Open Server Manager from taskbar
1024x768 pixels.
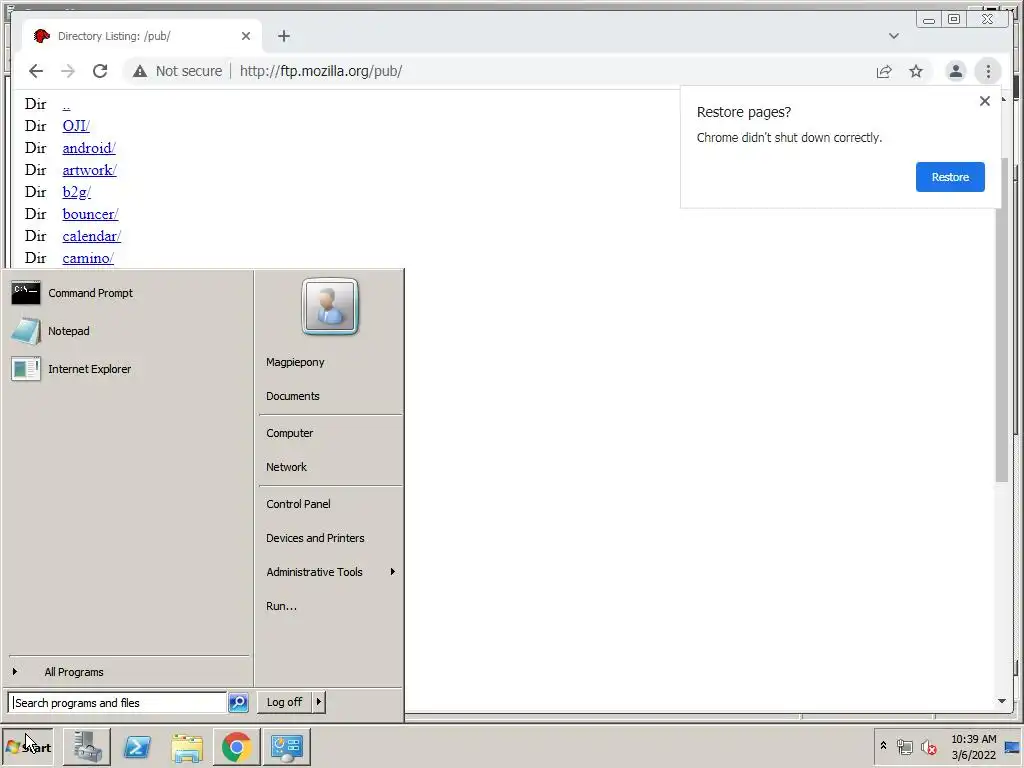[x=87, y=747]
